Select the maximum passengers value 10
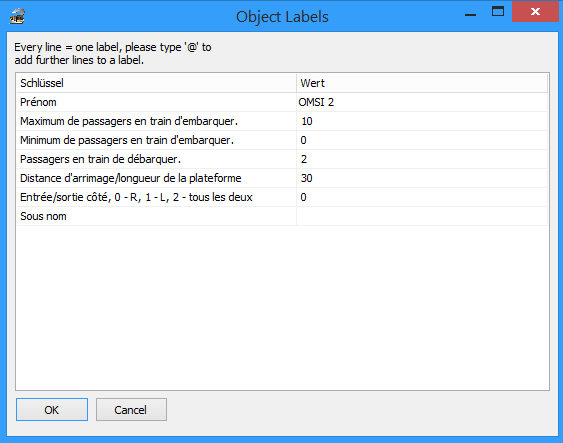This screenshot has height=443, width=563. 422,121
